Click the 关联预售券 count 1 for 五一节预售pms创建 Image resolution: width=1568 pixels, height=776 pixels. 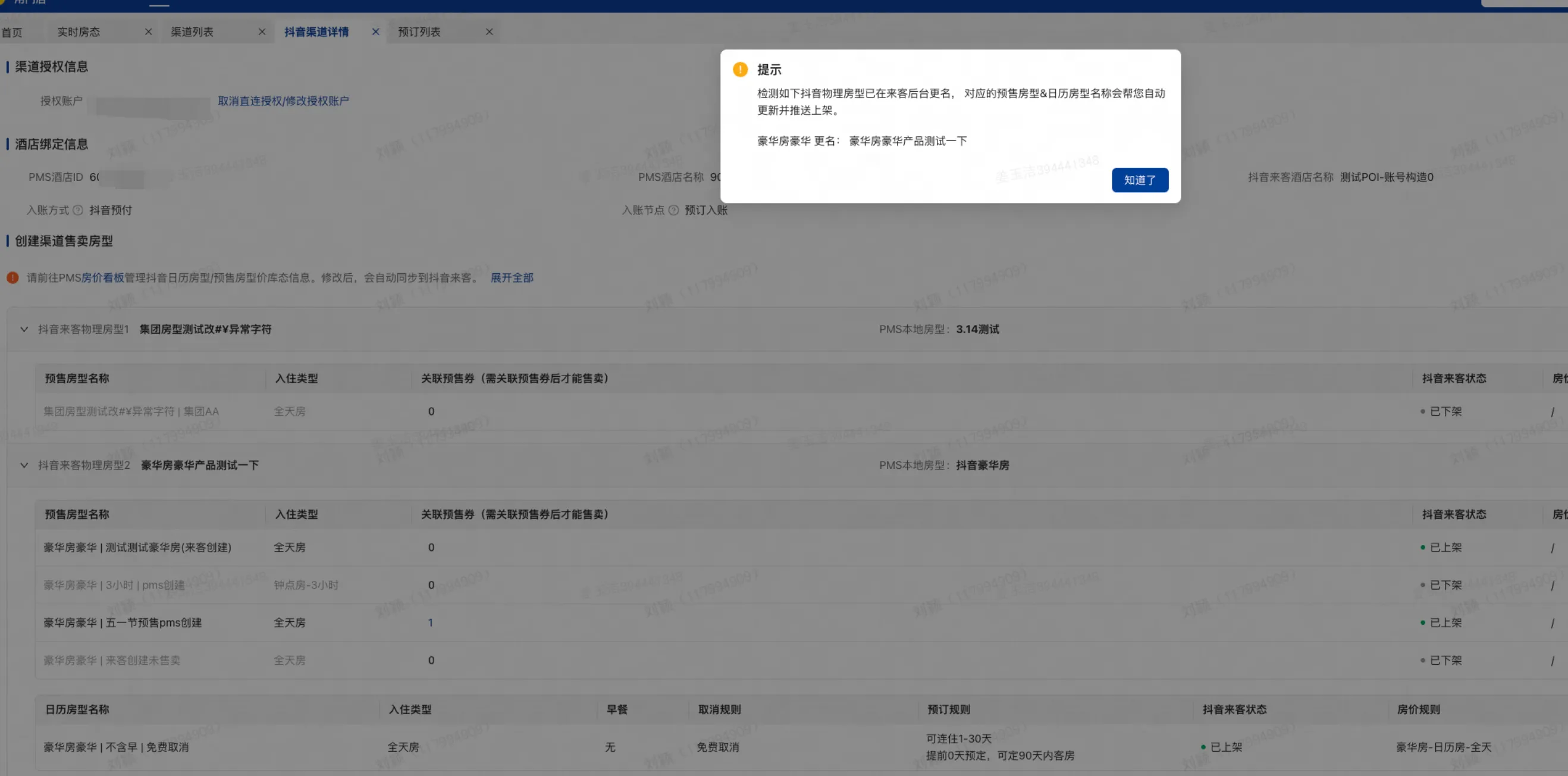431,622
